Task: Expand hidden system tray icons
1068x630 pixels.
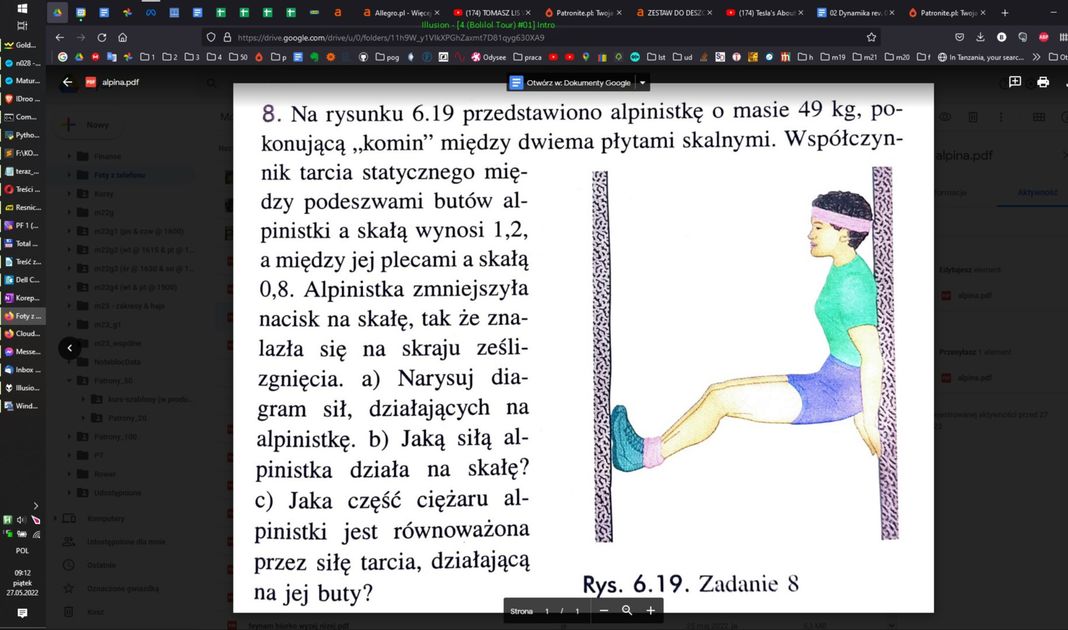Action: tap(36, 505)
